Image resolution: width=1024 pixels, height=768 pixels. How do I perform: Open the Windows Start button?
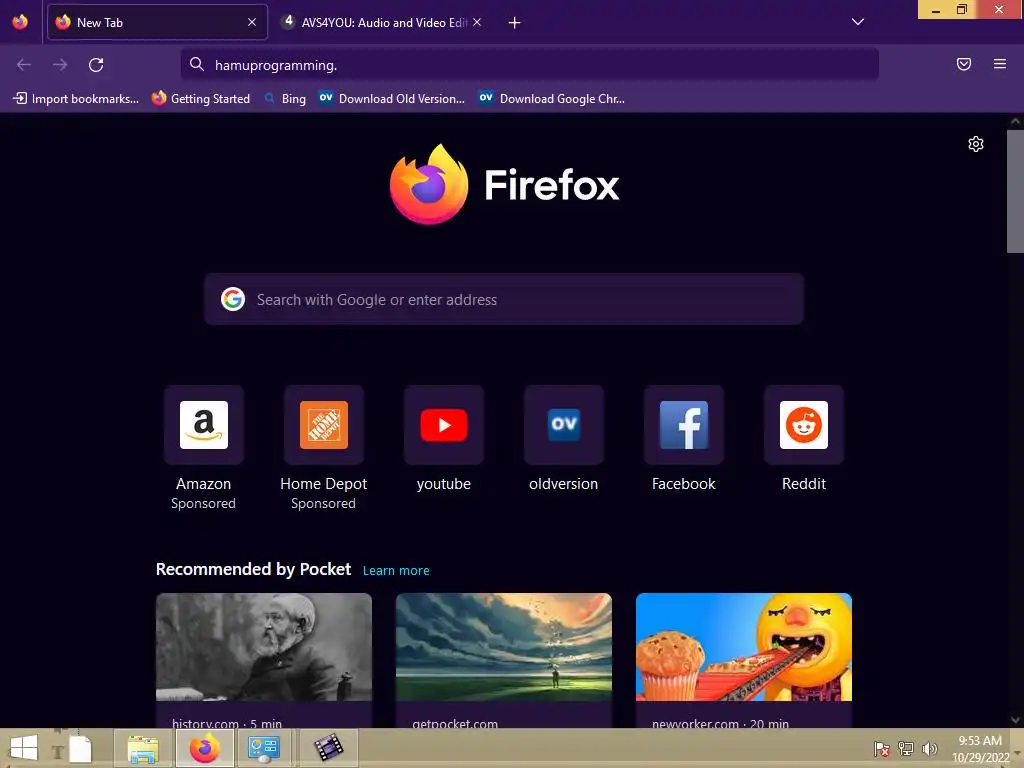click(x=24, y=748)
